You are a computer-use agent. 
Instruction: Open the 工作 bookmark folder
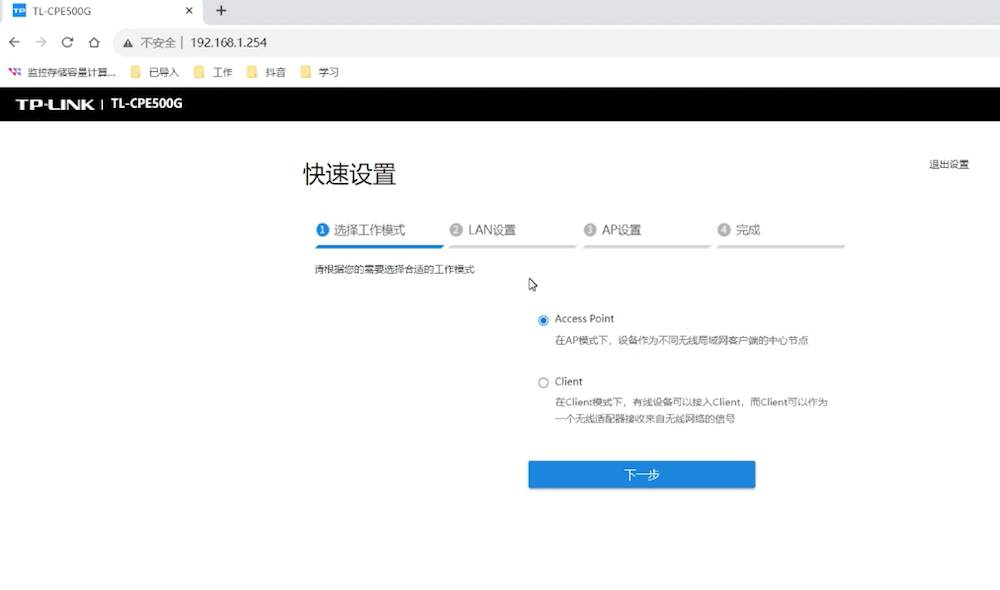213,72
